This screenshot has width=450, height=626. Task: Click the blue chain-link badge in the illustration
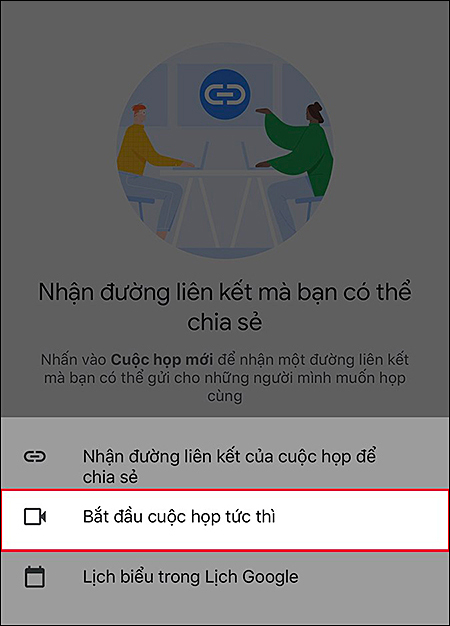[x=225, y=94]
